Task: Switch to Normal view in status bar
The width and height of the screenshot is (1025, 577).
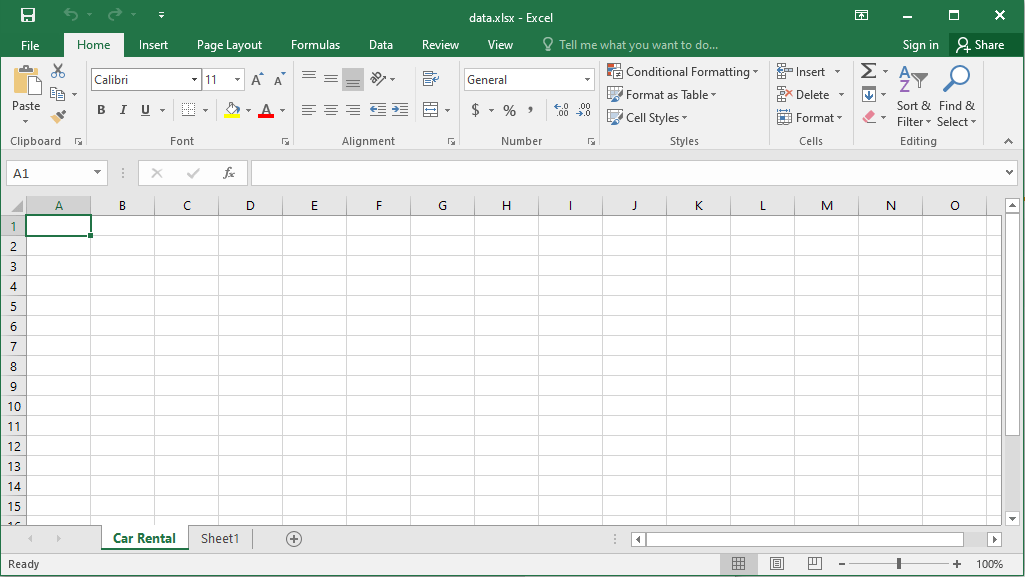Action: click(x=739, y=564)
